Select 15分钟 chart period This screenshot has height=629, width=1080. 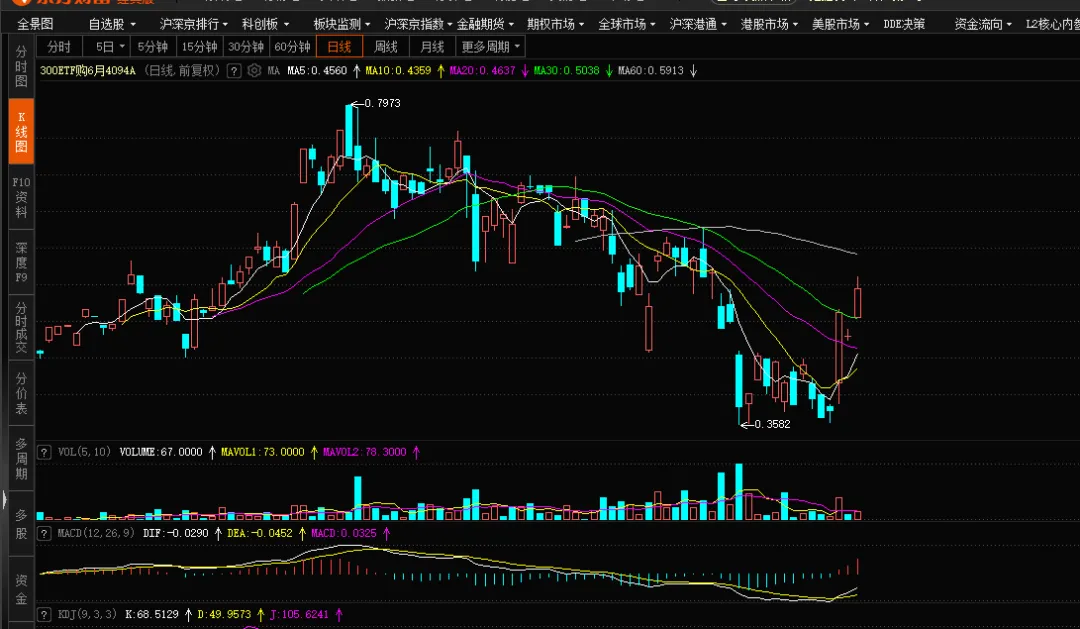coord(200,47)
